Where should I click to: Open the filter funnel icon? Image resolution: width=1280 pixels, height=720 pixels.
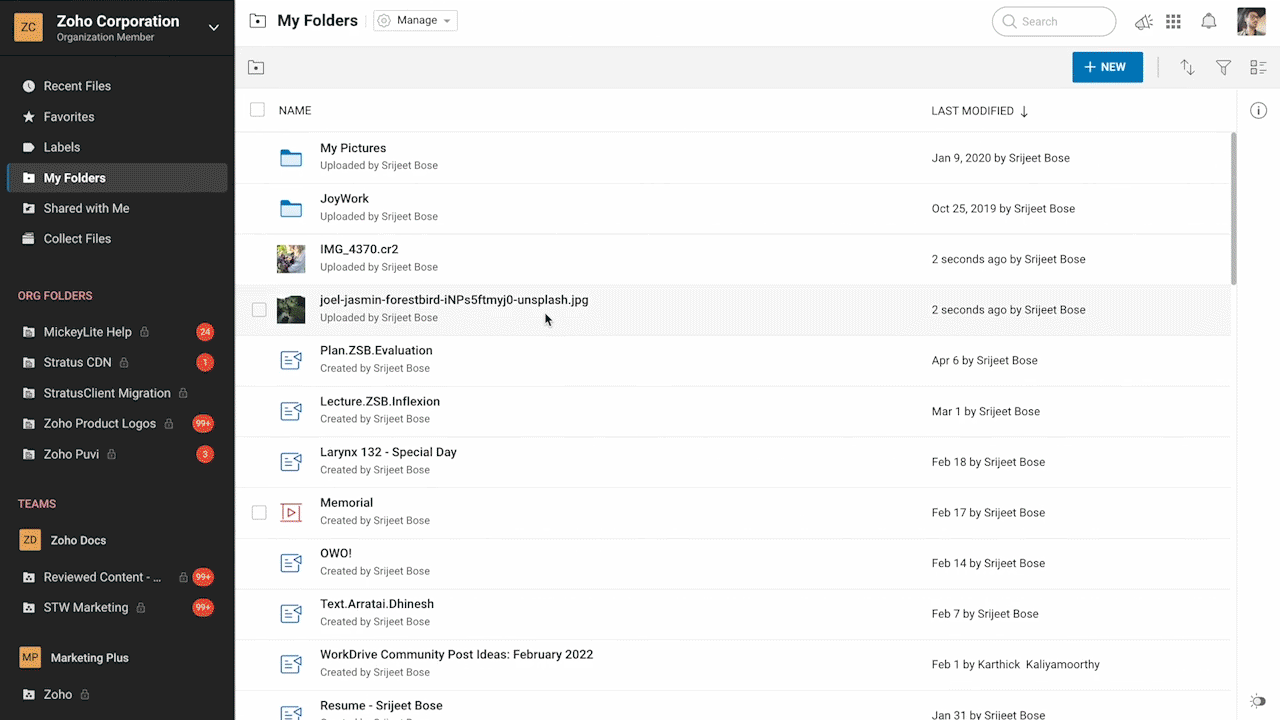(x=1223, y=67)
